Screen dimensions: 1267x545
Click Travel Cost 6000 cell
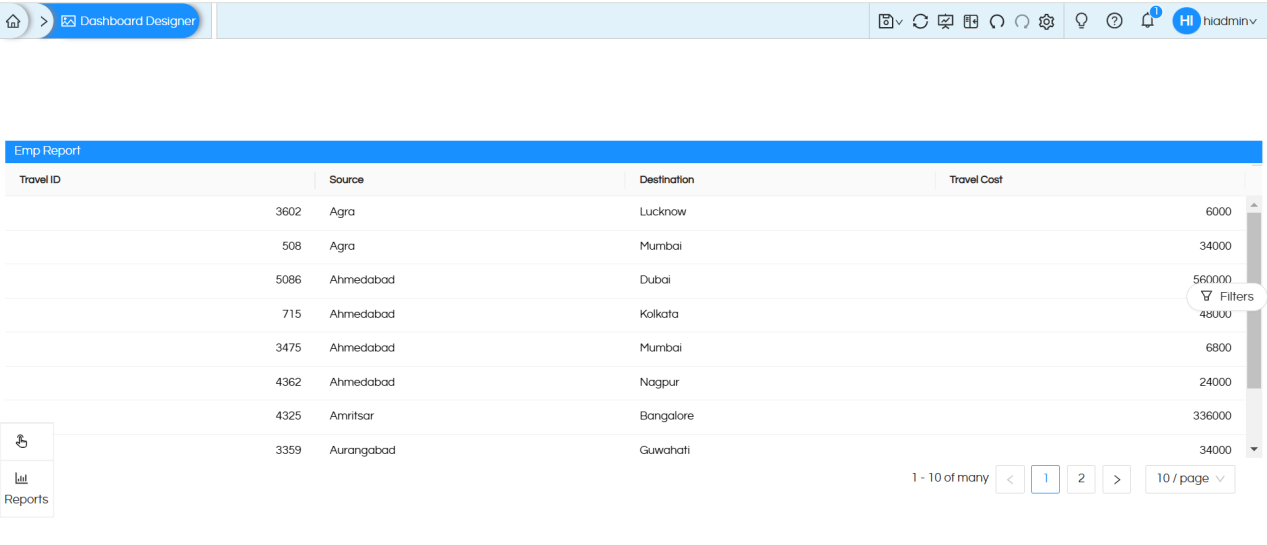[x=1218, y=212]
